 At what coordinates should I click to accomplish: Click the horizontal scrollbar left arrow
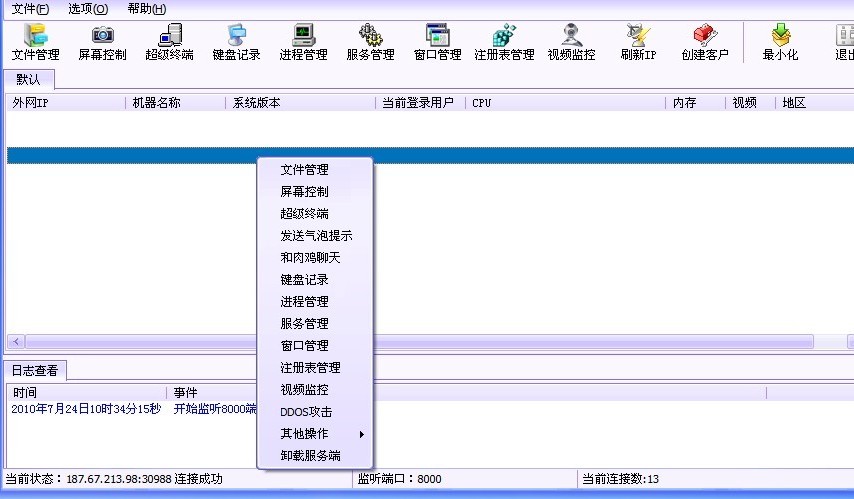pos(14,341)
